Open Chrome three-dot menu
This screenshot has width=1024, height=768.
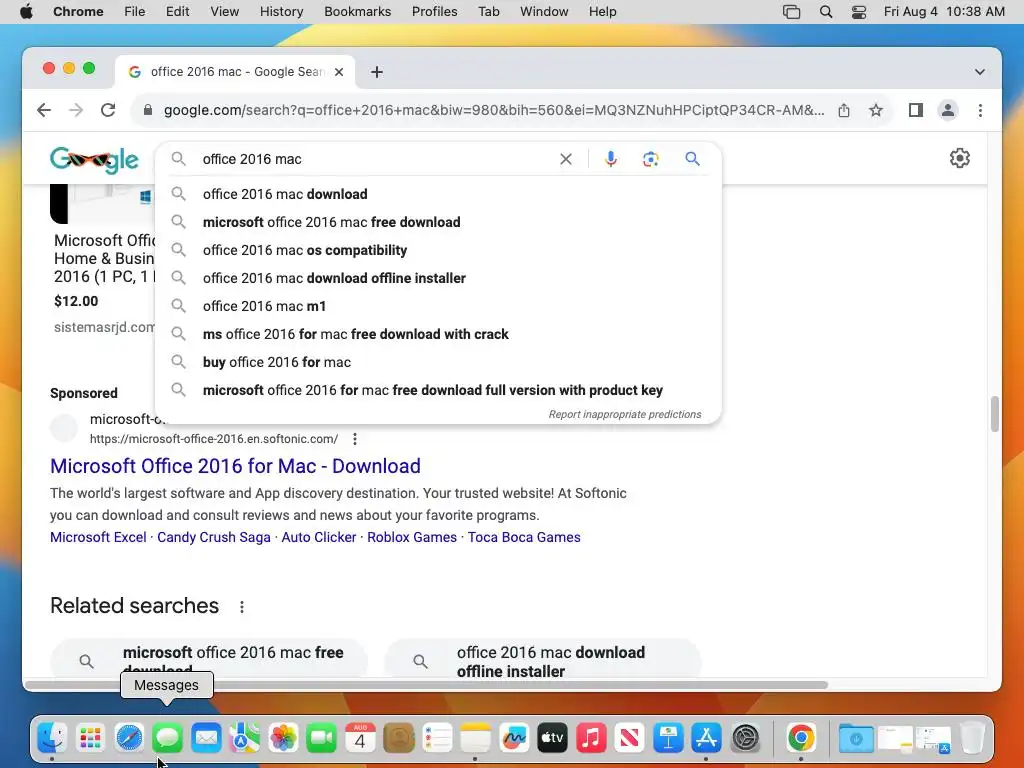(x=980, y=110)
